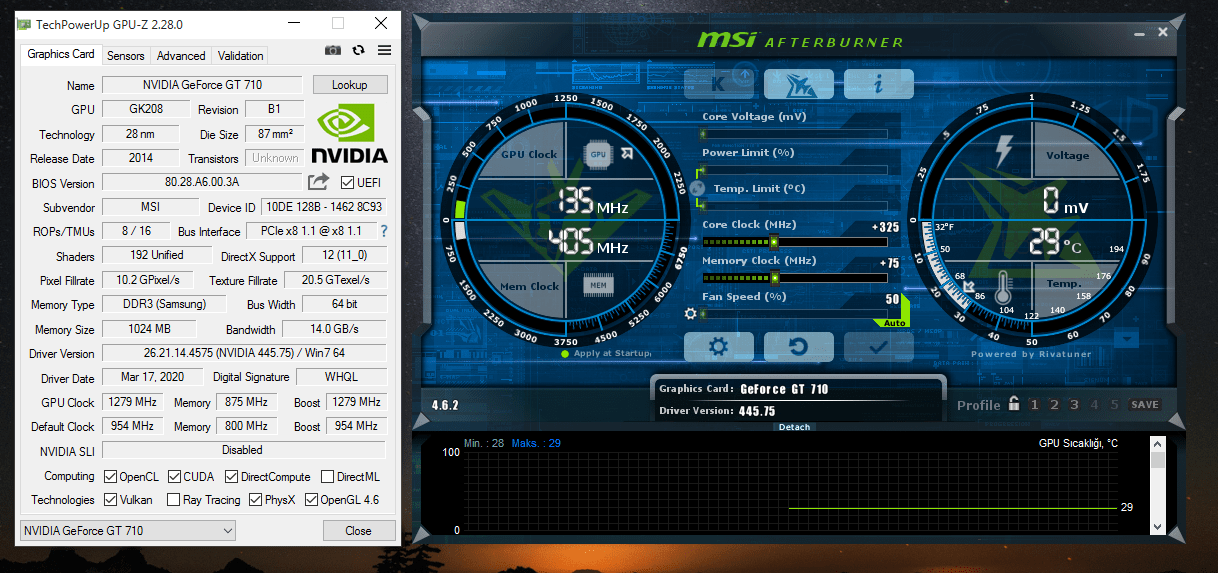Take a GPU-Z screenshot with camera icon
The height and width of the screenshot is (573, 1218).
[x=333, y=51]
